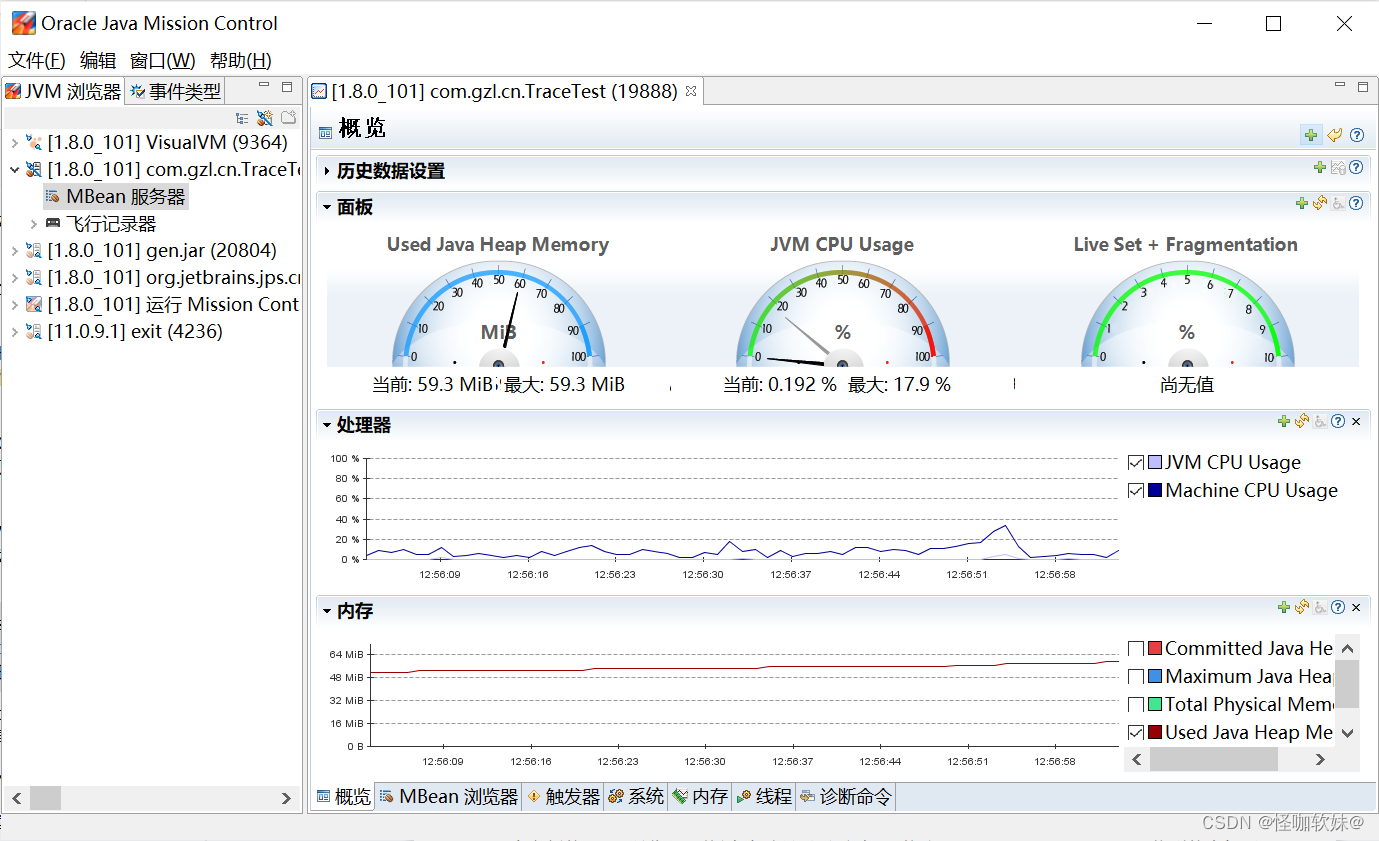
Task: Switch to the 触发器 bottom tab
Action: (x=563, y=797)
